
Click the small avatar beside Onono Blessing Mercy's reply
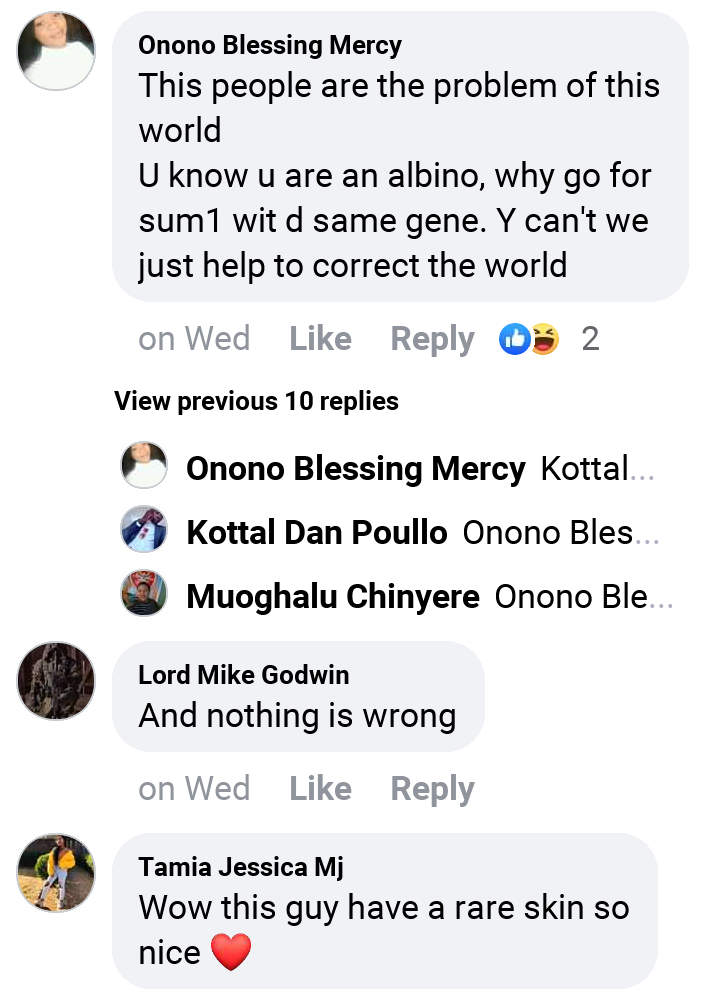(144, 466)
